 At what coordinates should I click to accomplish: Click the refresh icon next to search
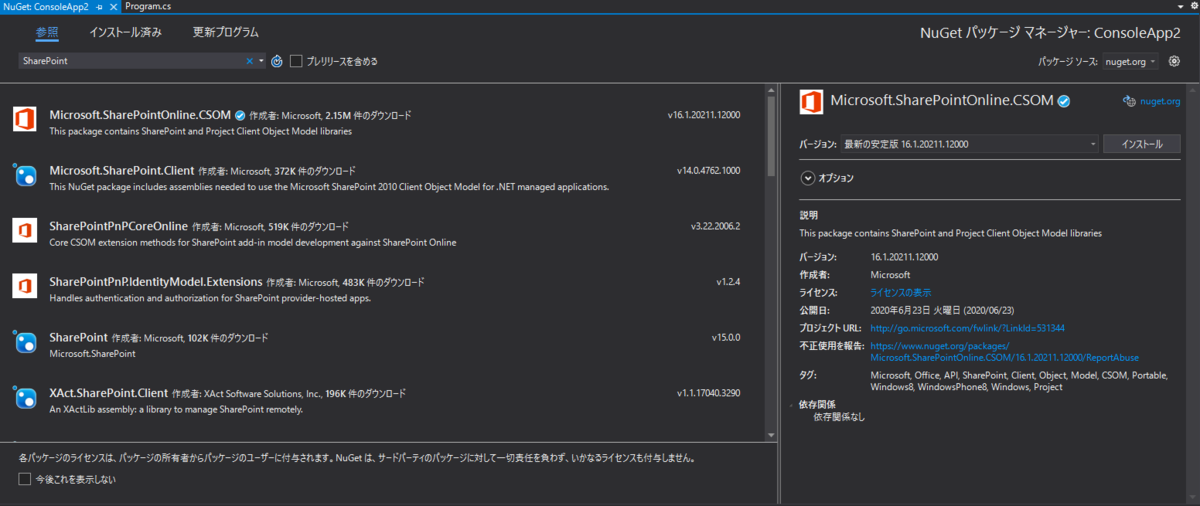click(277, 61)
